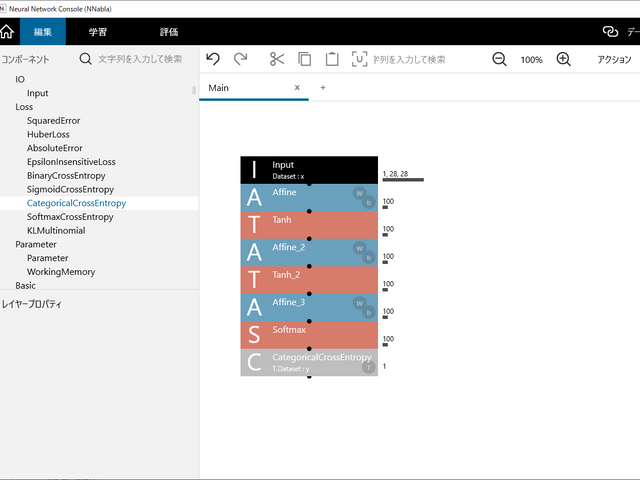
Task: Toggle the b parameter badge on Affine_2
Action: click(x=369, y=257)
